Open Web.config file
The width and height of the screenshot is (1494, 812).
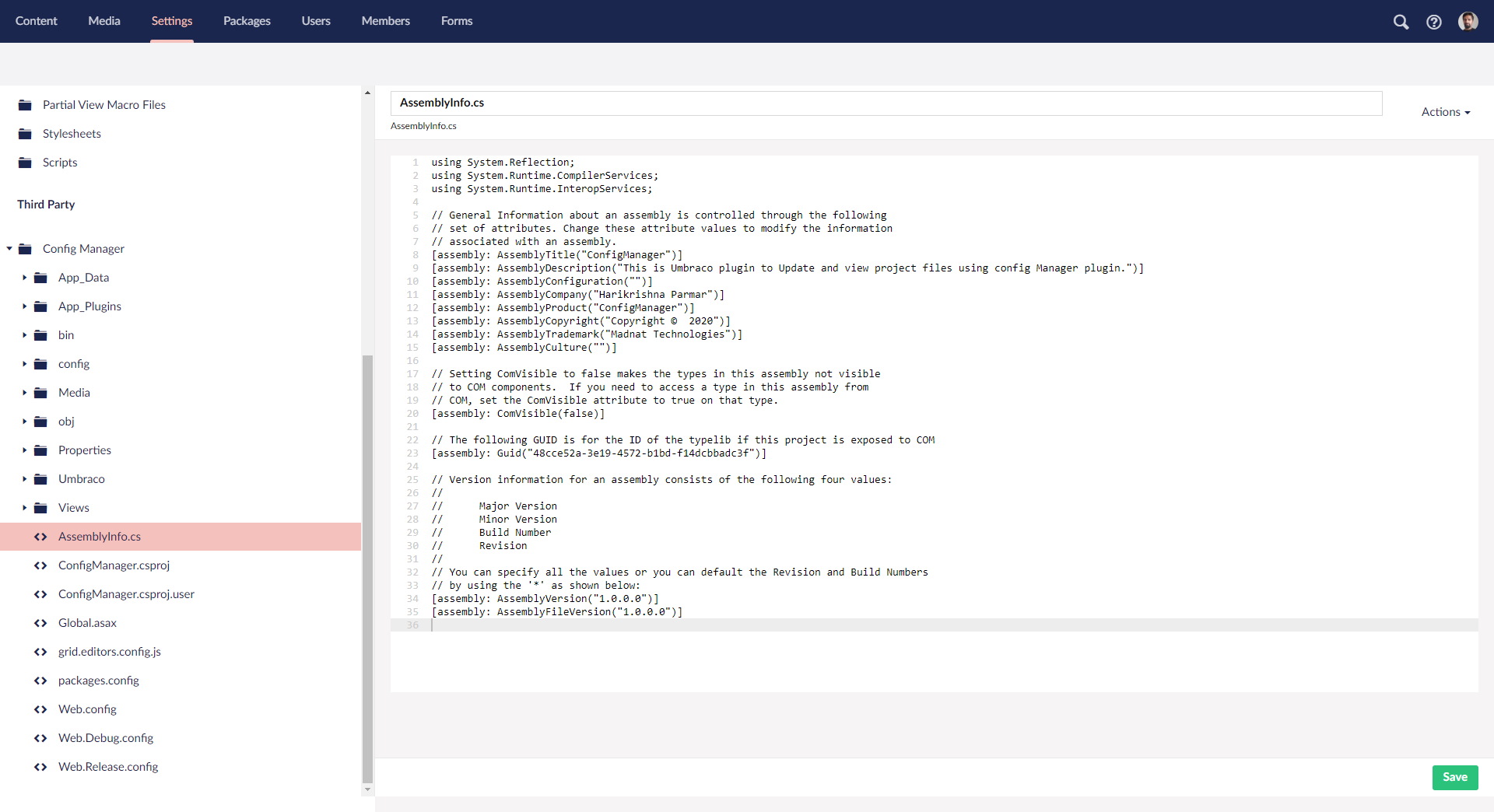[x=87, y=709]
